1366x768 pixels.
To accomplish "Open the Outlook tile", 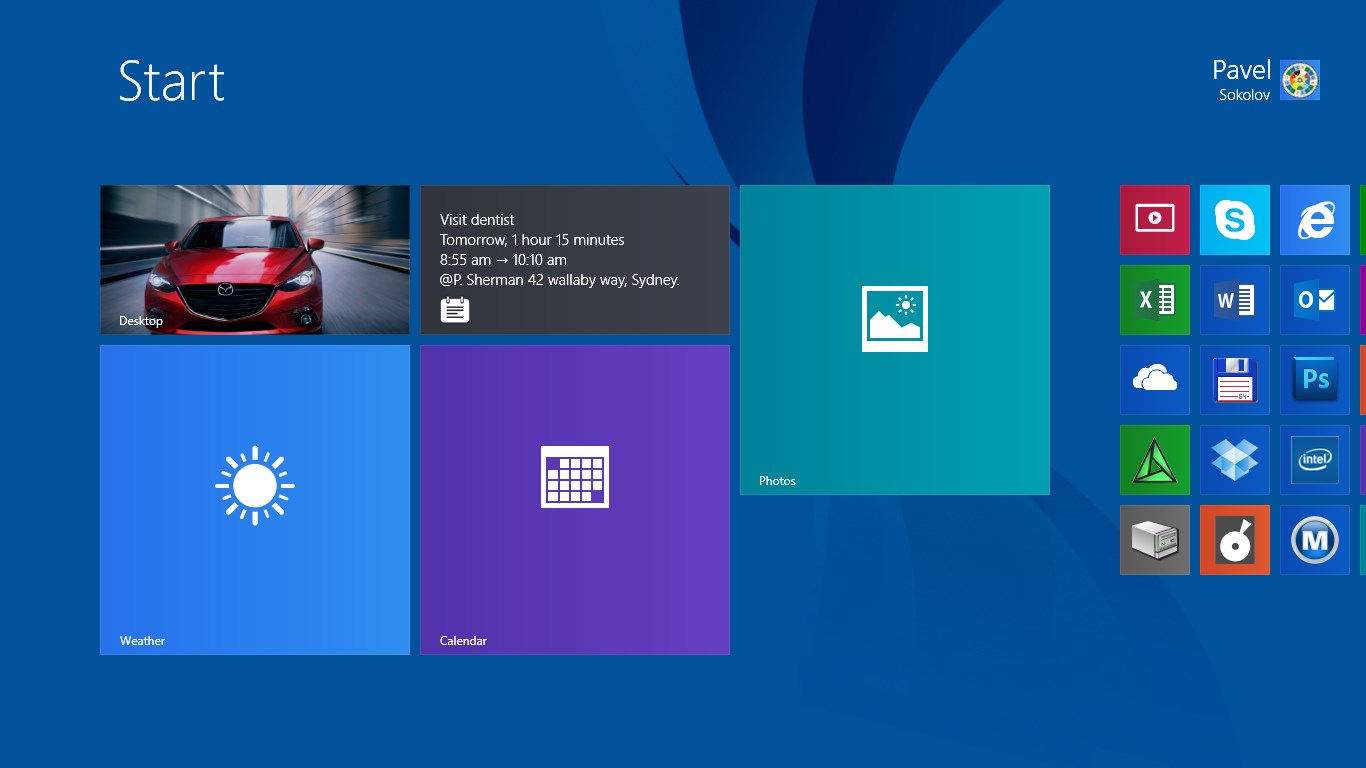I will (x=1315, y=300).
